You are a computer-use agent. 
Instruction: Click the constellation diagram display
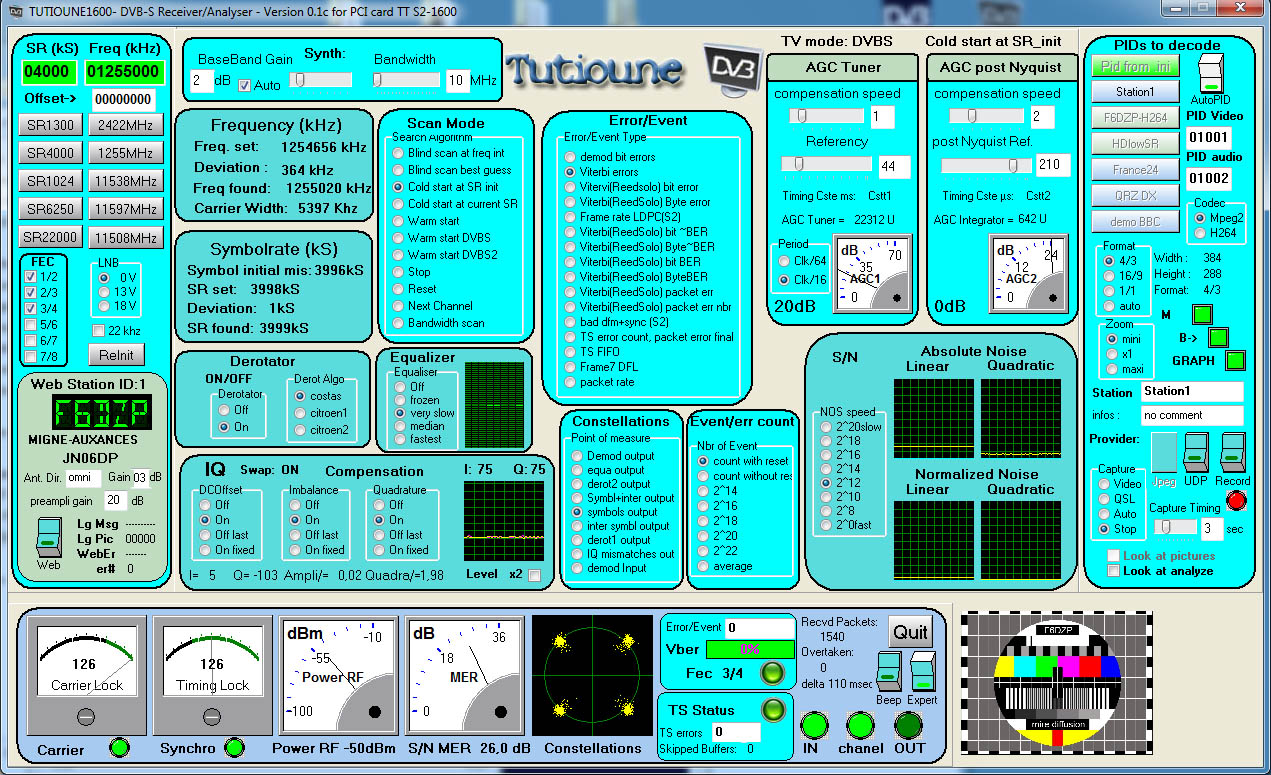tap(592, 677)
